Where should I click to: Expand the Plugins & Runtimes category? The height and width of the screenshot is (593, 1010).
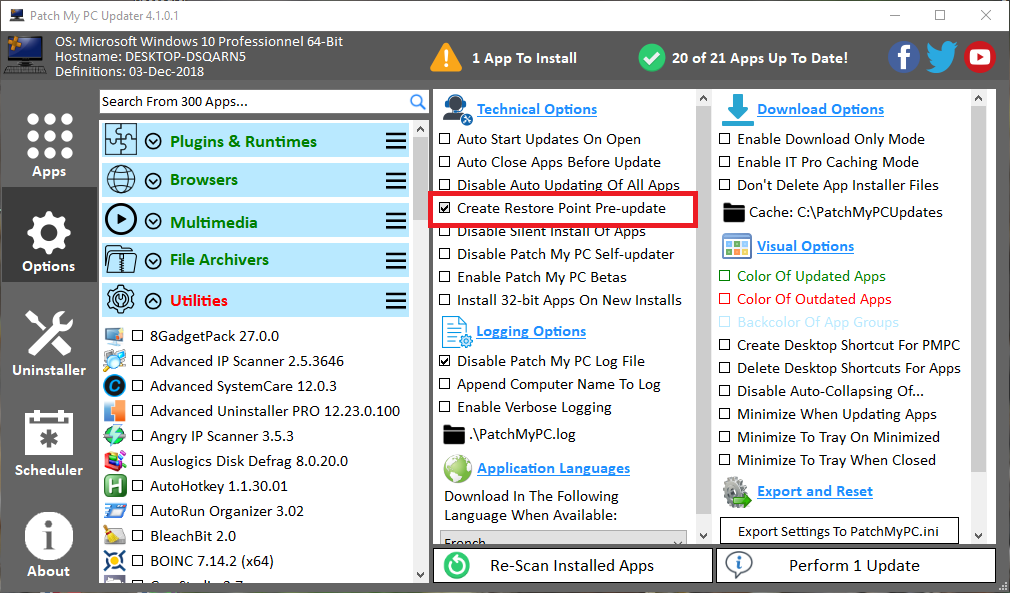point(153,142)
